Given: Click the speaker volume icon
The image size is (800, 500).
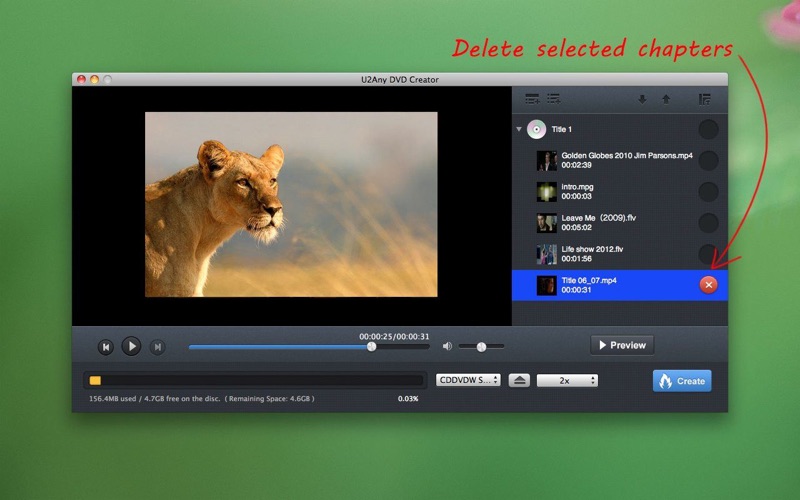Looking at the screenshot, I should tap(447, 346).
